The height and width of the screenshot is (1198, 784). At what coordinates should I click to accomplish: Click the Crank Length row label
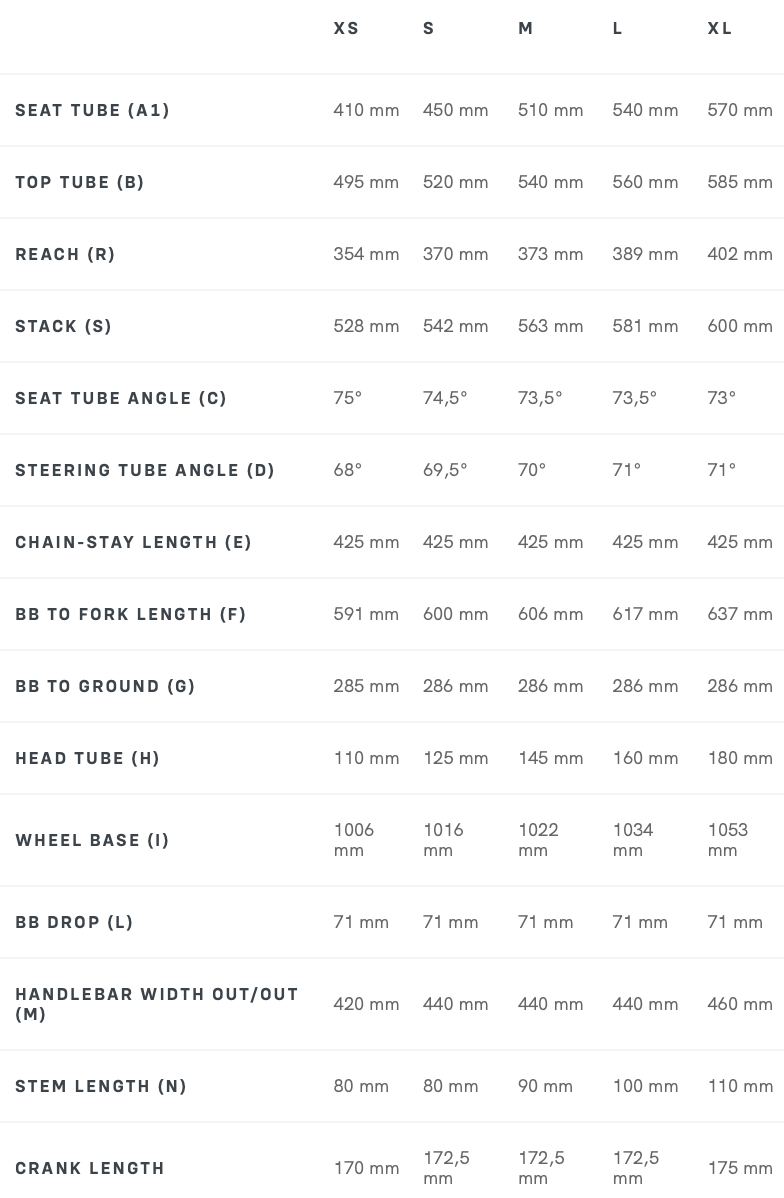[x=89, y=1168]
